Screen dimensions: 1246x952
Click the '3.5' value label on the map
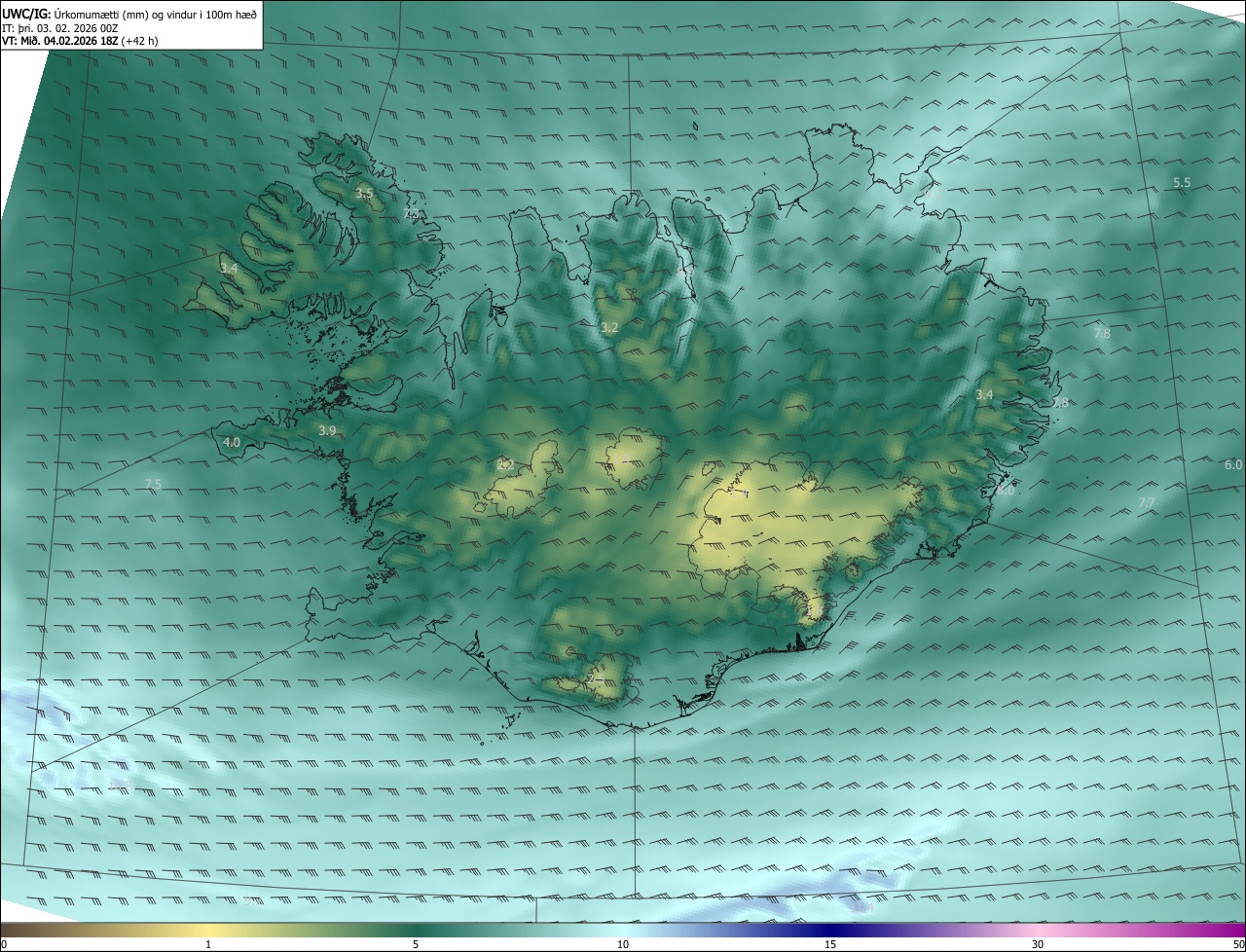click(364, 194)
